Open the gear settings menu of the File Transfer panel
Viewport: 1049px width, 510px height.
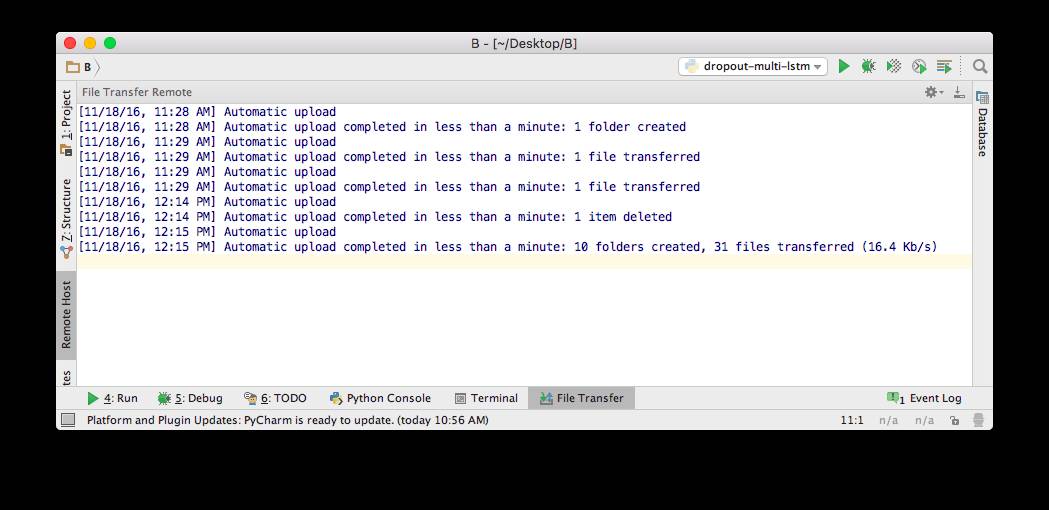point(933,92)
